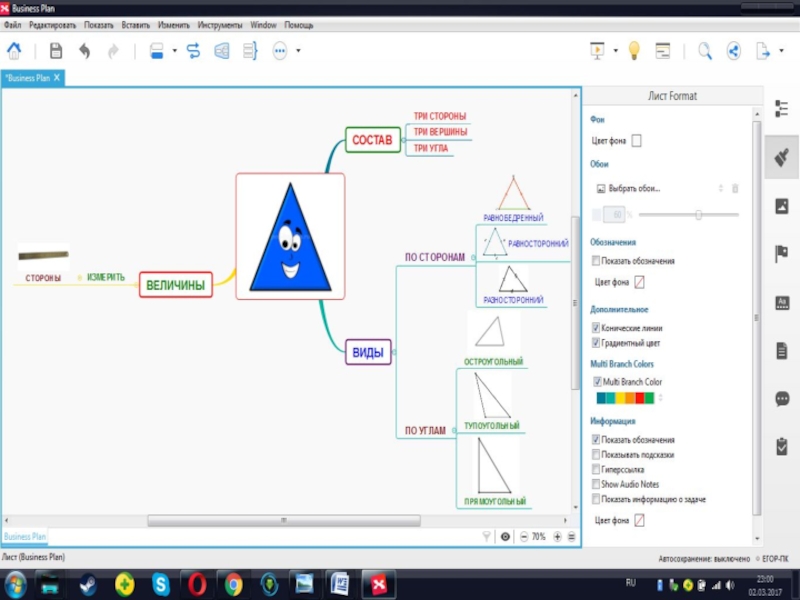800x600 pixels.
Task: Open the Format brush panel in the sidebar
Action: pos(782,157)
